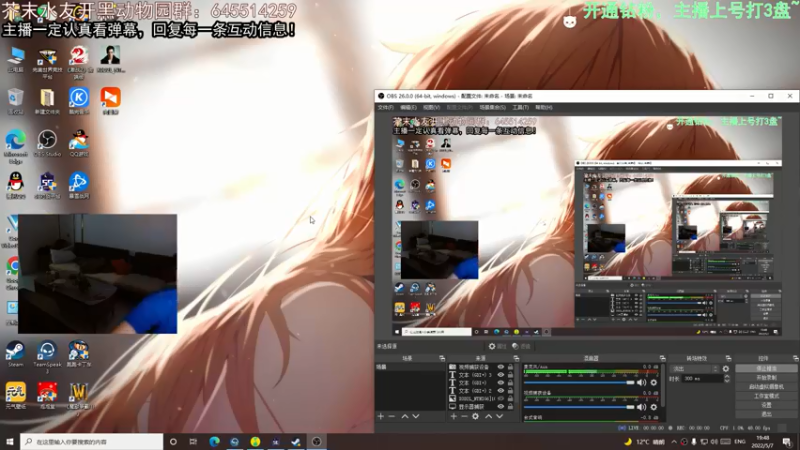Open the 帮助(H) menu in OBS
Viewport: 800px width, 450px height.
(x=544, y=108)
